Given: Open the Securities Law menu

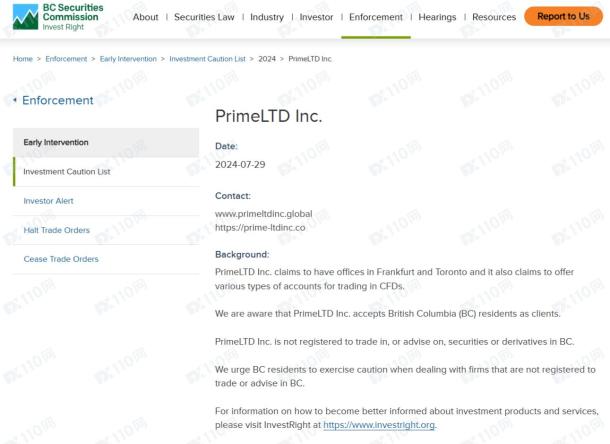Looking at the screenshot, I should 204,17.
